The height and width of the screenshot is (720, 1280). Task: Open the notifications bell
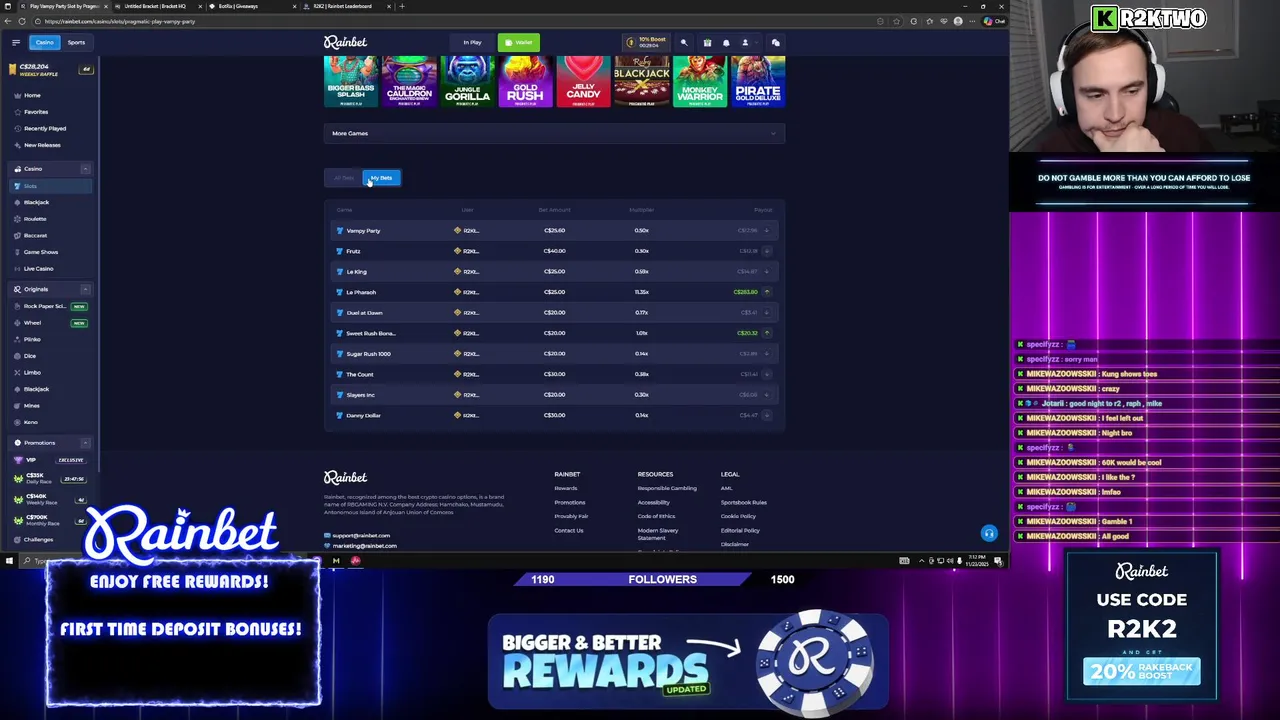tap(726, 43)
